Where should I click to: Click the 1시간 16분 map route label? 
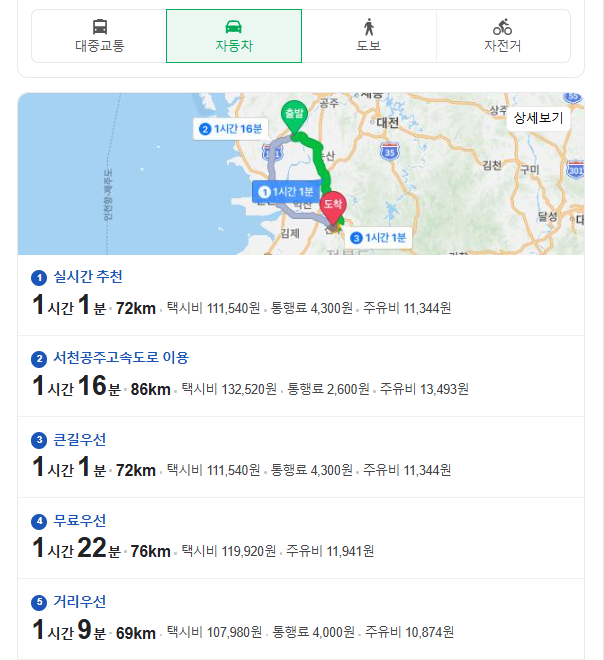click(x=230, y=129)
